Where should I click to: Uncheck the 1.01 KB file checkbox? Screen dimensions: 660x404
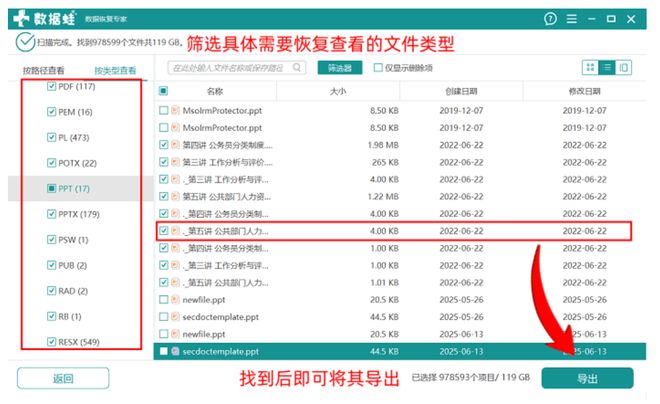(x=163, y=282)
